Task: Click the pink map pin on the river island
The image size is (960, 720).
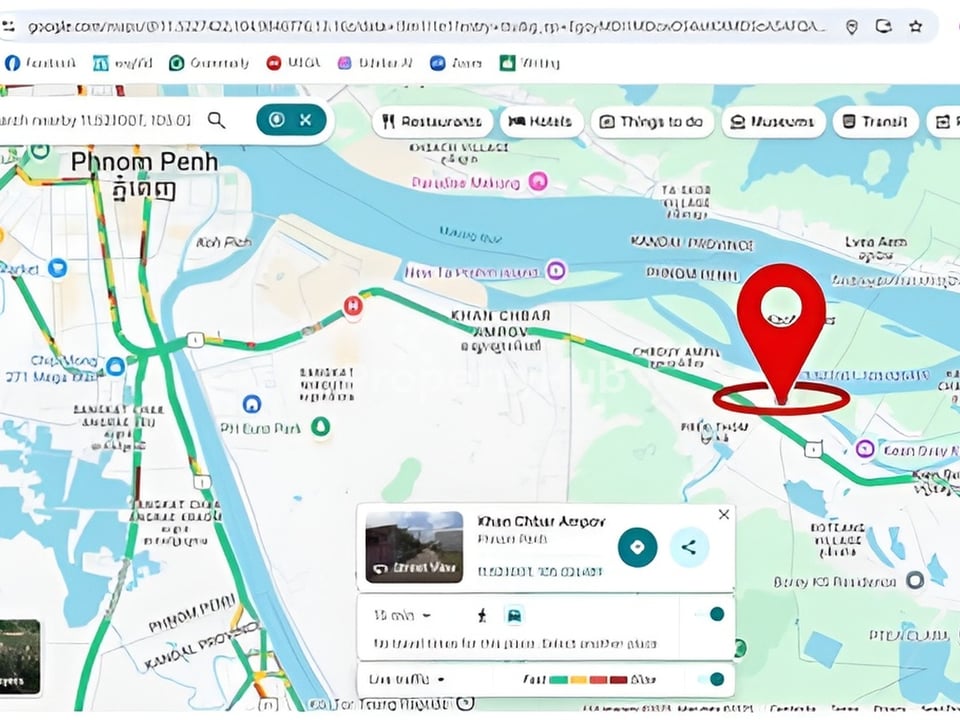Action: pos(538,182)
